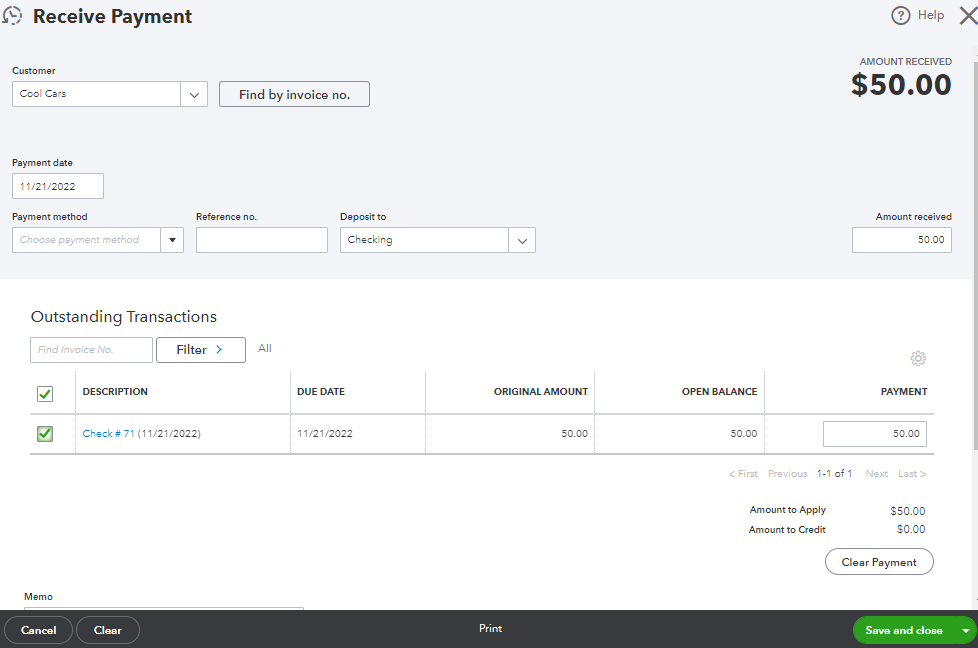Click Save and close
This screenshot has height=648, width=978.
tap(903, 631)
